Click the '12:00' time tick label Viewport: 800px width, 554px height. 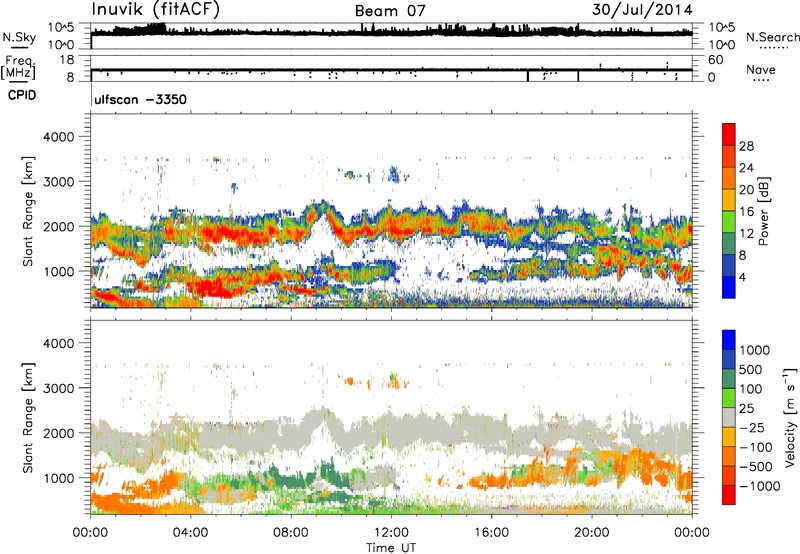coord(391,533)
